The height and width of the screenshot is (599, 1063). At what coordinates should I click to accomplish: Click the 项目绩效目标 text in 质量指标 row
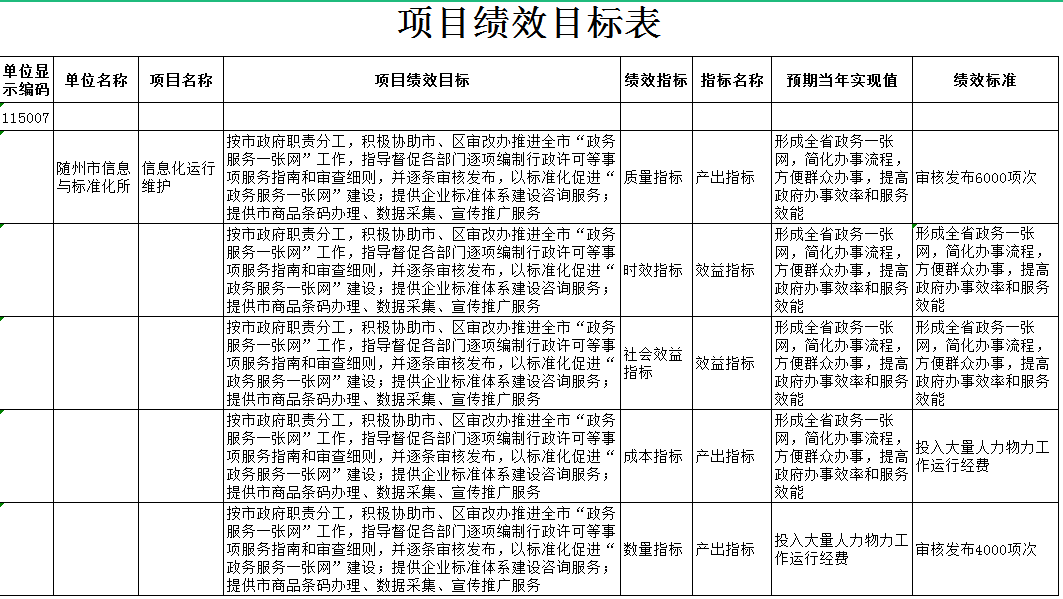pyautogui.click(x=422, y=177)
